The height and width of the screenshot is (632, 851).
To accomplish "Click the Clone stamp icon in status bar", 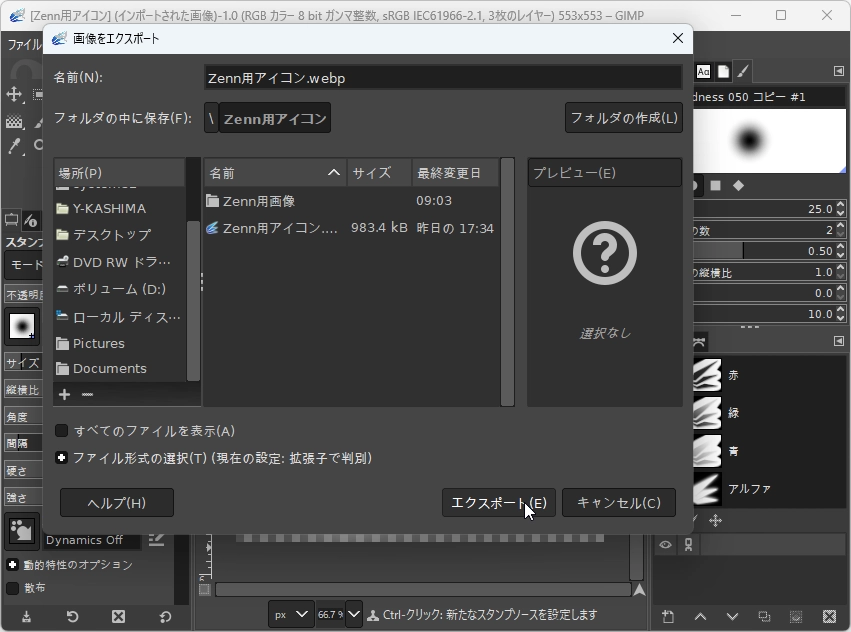I will pyautogui.click(x=373, y=615).
